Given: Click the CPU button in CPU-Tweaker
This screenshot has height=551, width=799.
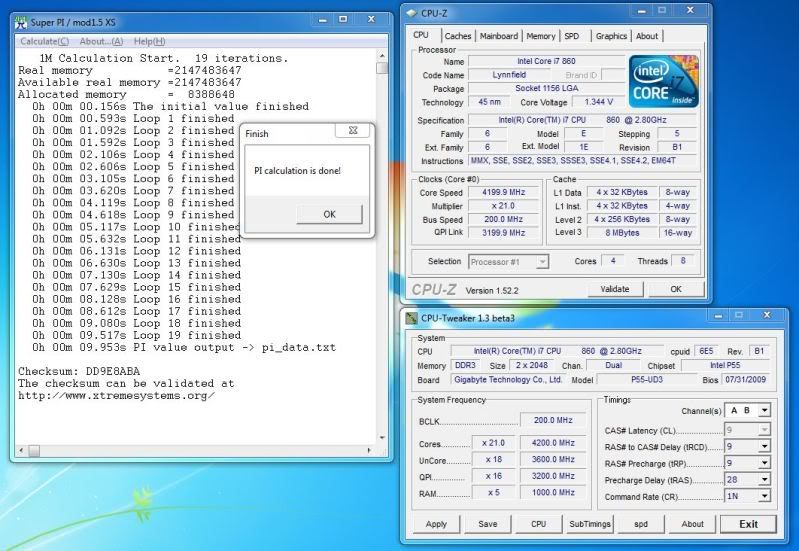Looking at the screenshot, I should (539, 524).
